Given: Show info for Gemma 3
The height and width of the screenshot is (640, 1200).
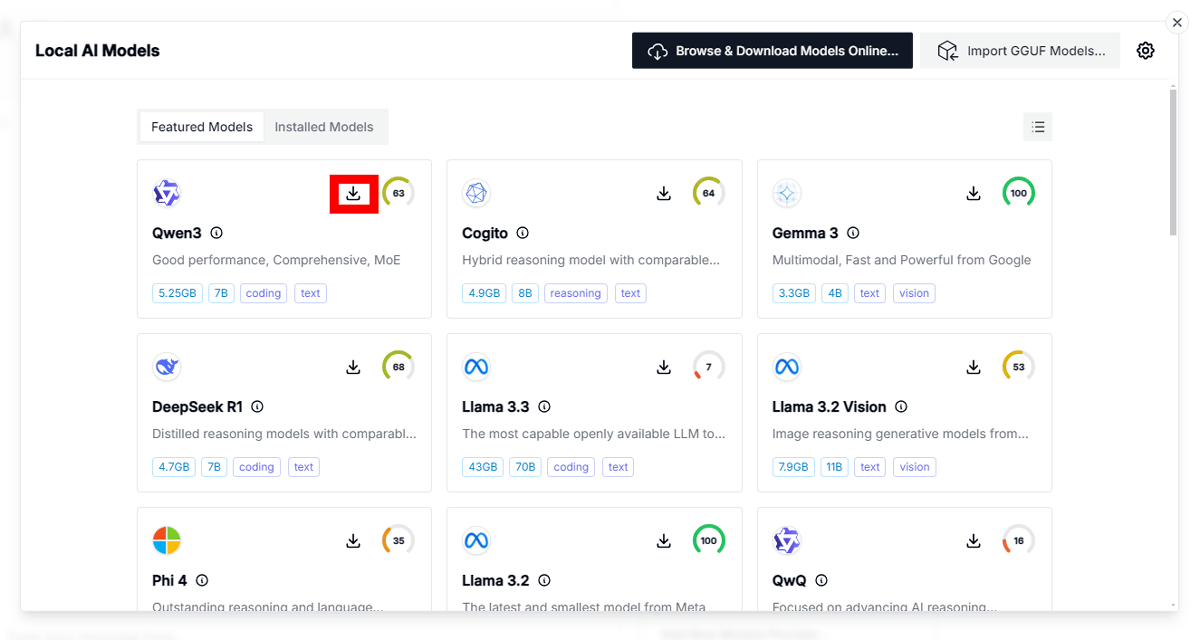Looking at the screenshot, I should pyautogui.click(x=853, y=233).
